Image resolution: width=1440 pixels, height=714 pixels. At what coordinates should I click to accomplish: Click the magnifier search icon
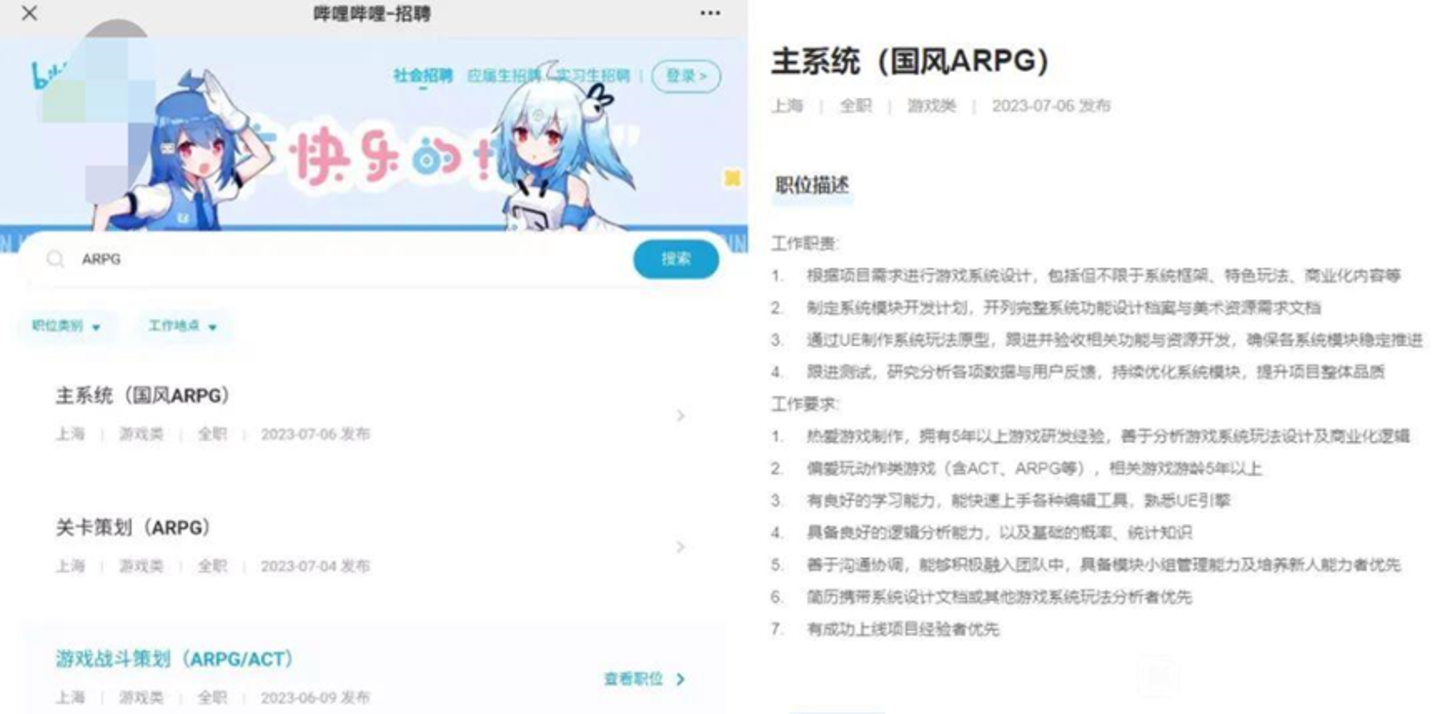coord(56,259)
